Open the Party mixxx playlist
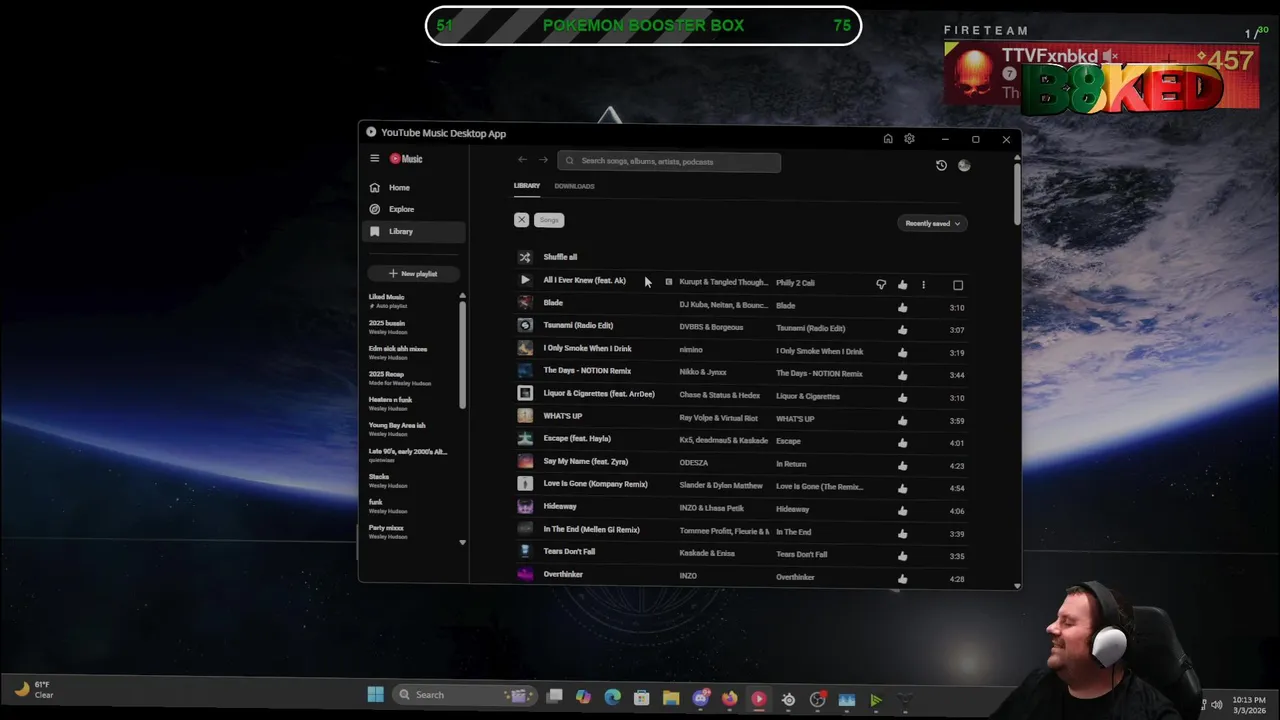Image resolution: width=1280 pixels, height=720 pixels. [x=388, y=531]
